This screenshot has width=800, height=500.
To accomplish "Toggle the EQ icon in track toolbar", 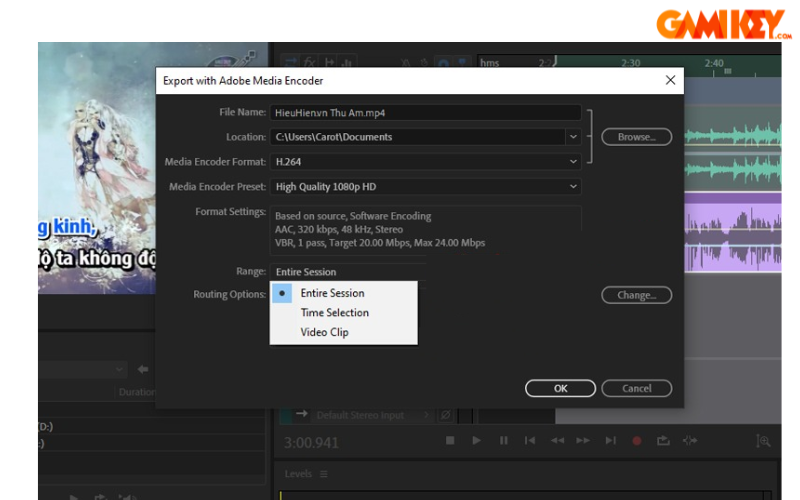I will tap(347, 63).
